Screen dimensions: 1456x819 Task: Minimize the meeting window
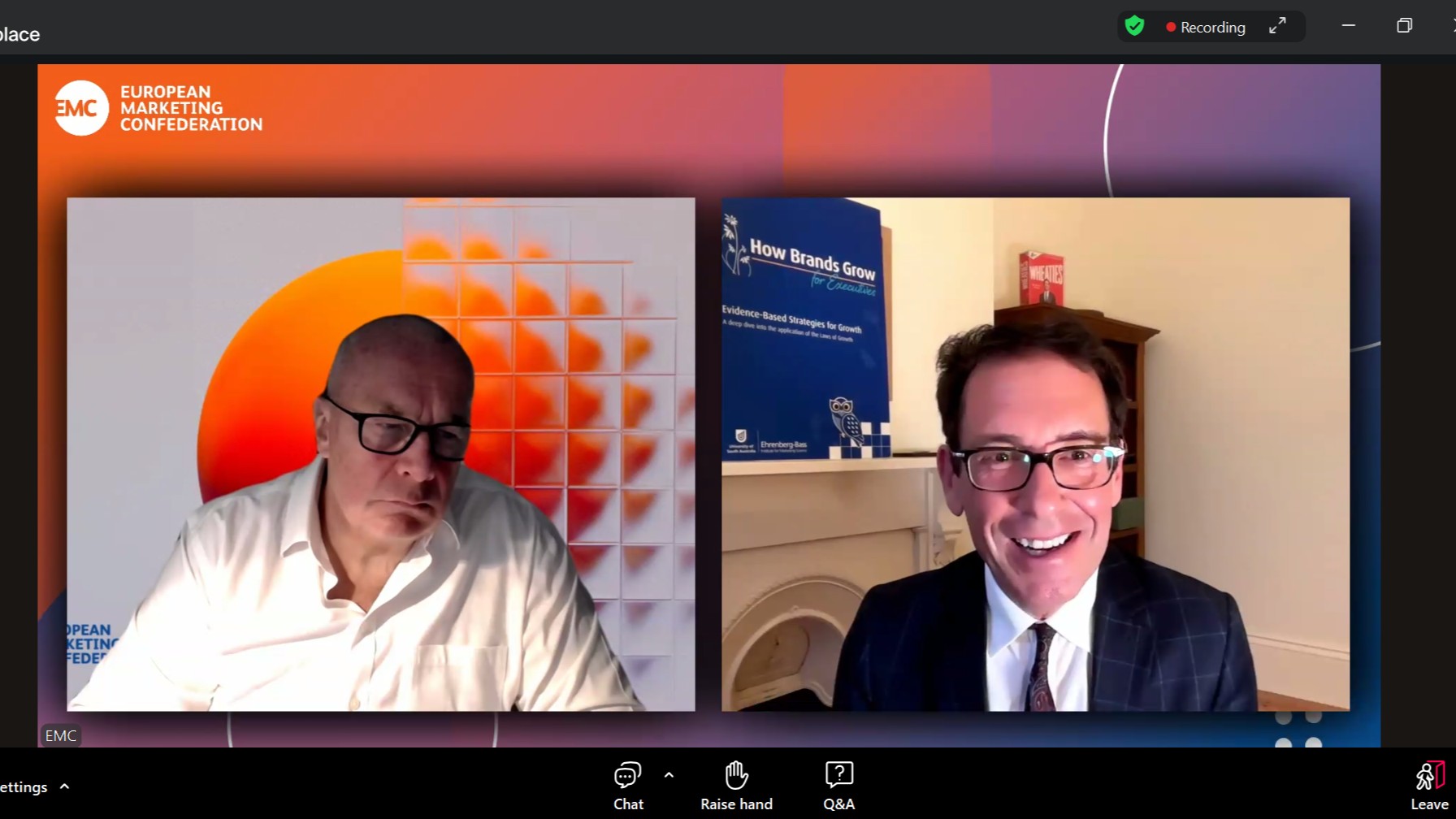click(x=1349, y=26)
